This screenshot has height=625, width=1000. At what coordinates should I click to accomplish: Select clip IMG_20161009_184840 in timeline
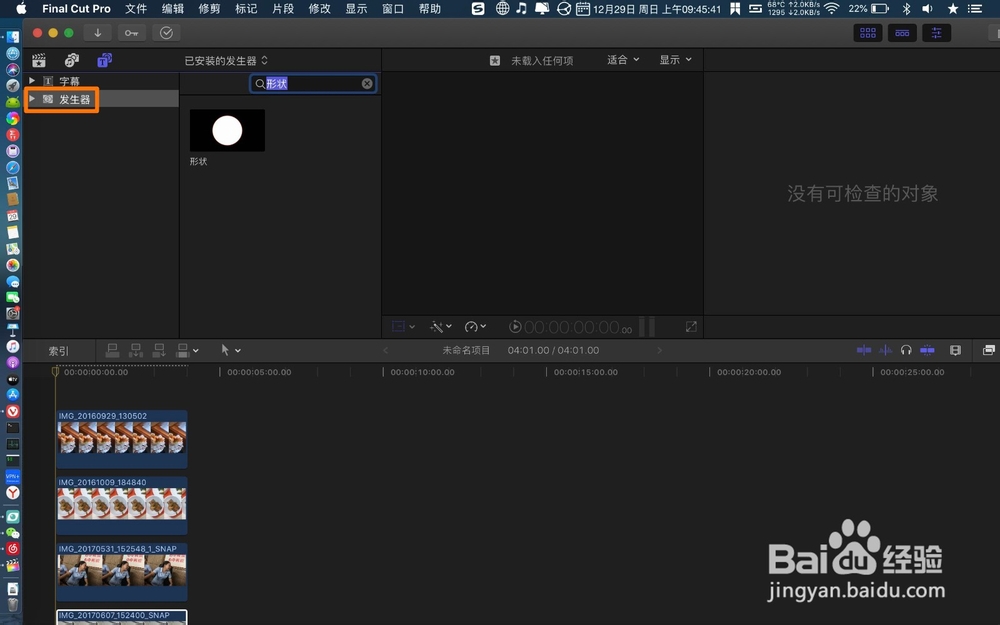pyautogui.click(x=122, y=505)
